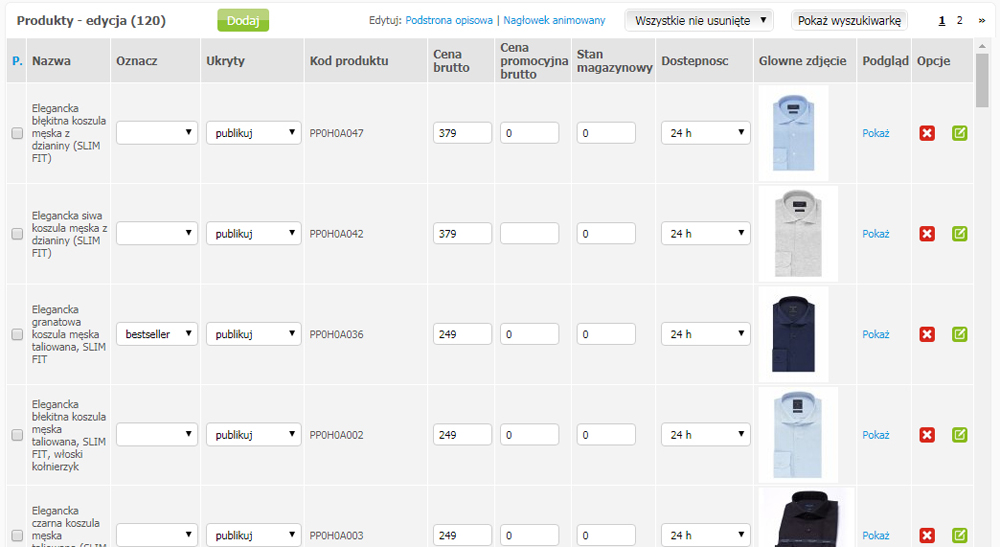
Task: Delete product PP0H0A042 using red X
Action: coord(927,234)
